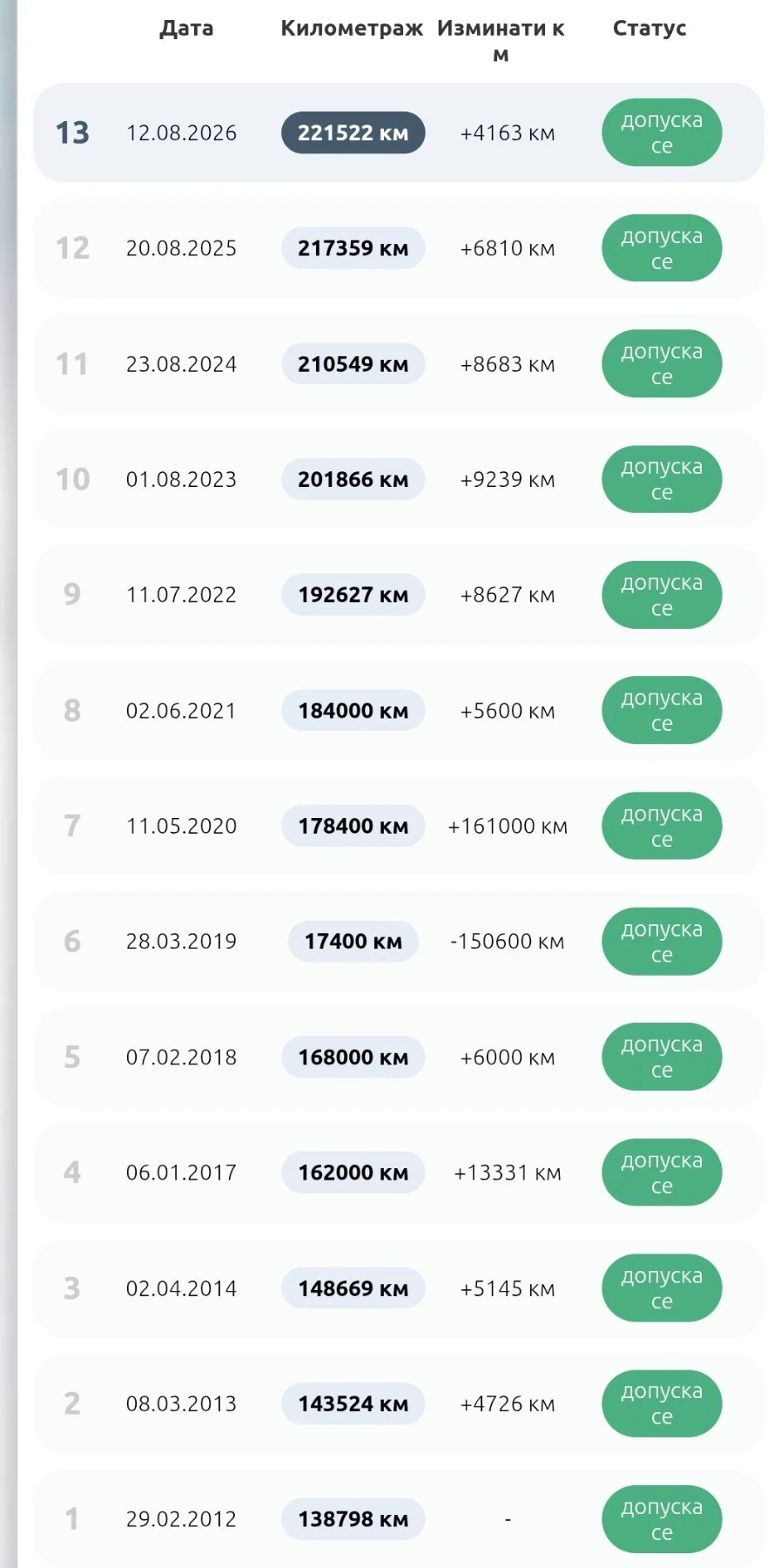
Task: Click the 138798 км mileage badge
Action: tap(353, 1518)
